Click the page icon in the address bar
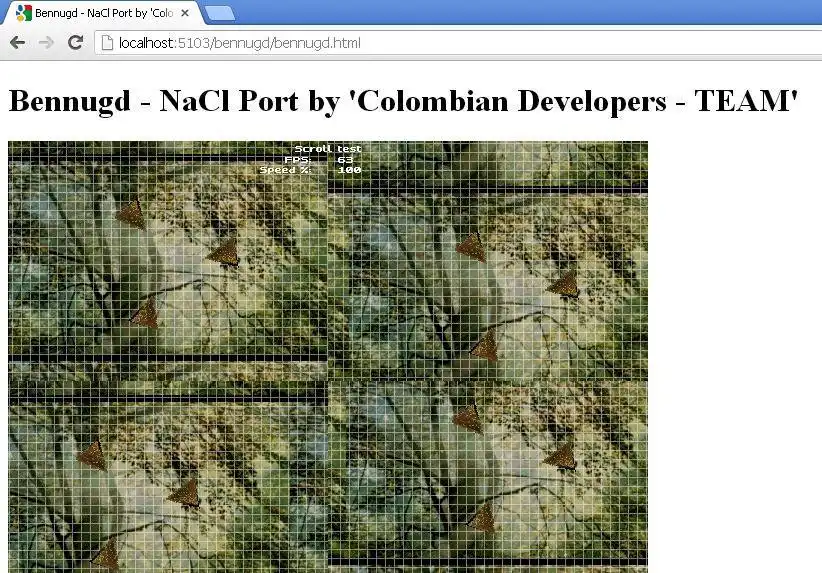The height and width of the screenshot is (573, 822). 107,43
